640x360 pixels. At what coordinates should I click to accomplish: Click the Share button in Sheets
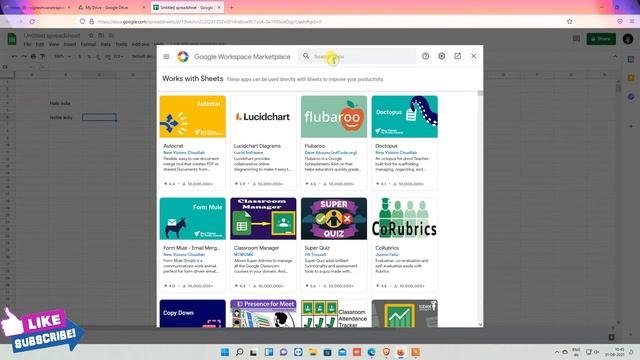tap(601, 39)
